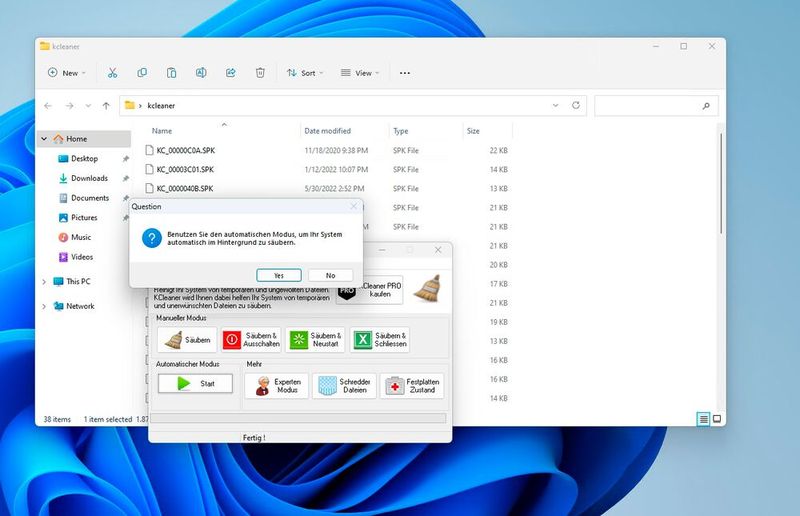This screenshot has height=516, width=800.
Task: Click Yes in the Question dialog
Action: coord(279,275)
